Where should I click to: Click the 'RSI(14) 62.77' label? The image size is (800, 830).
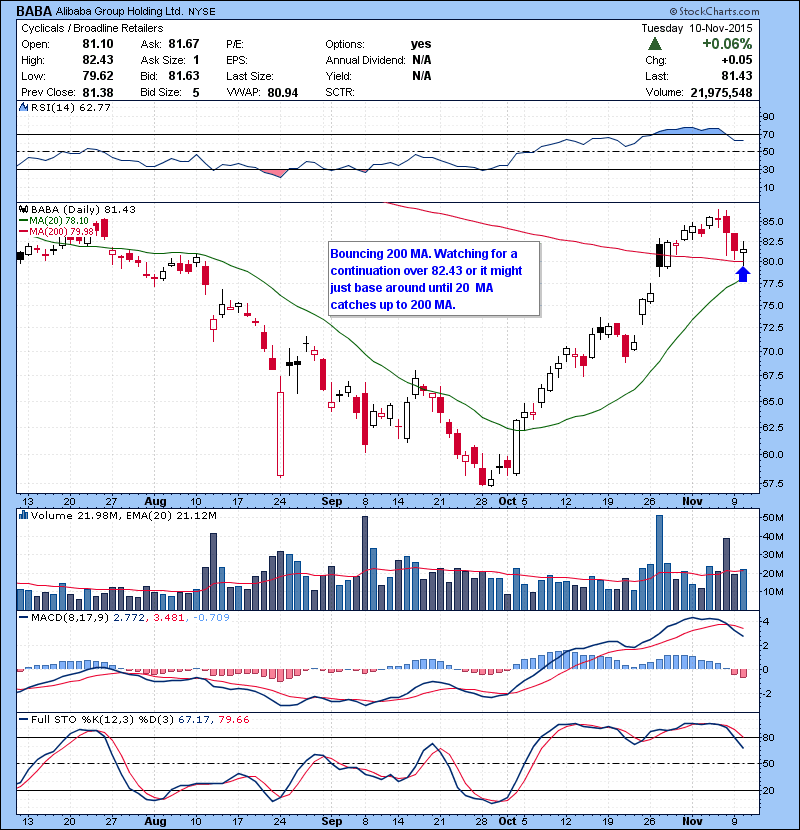(71, 107)
